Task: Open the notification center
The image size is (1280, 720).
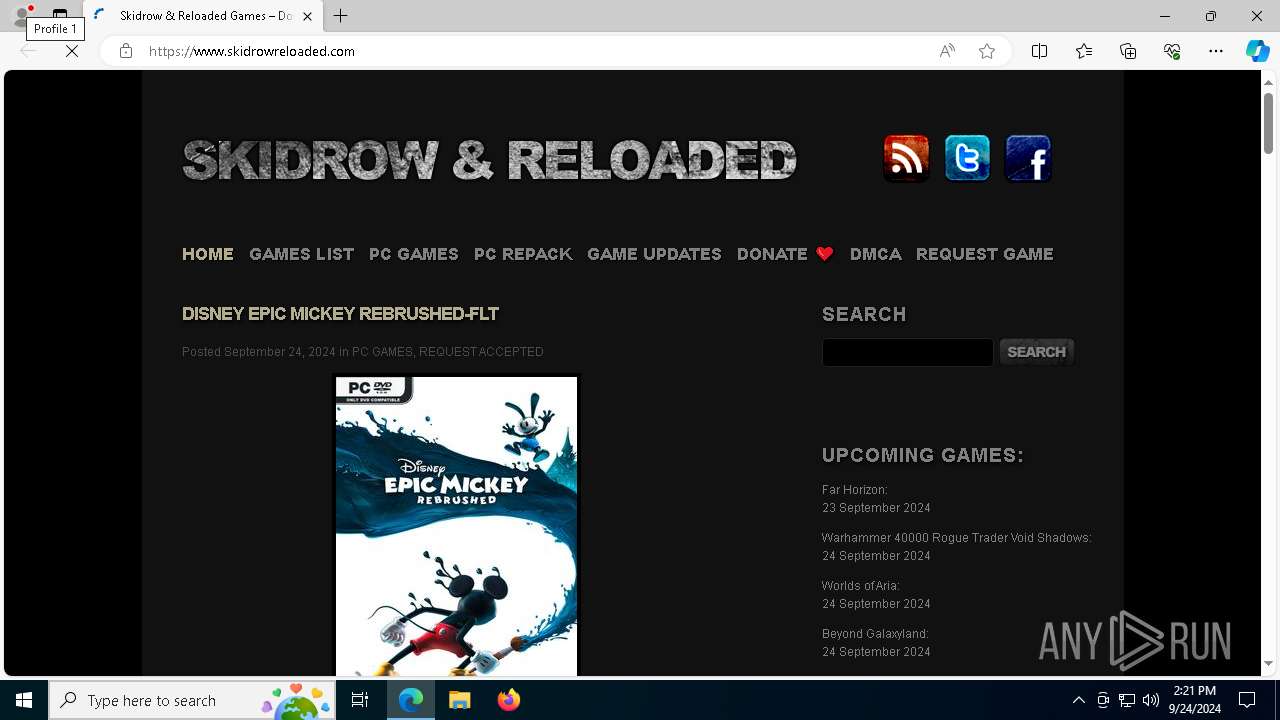Action: click(x=1247, y=700)
